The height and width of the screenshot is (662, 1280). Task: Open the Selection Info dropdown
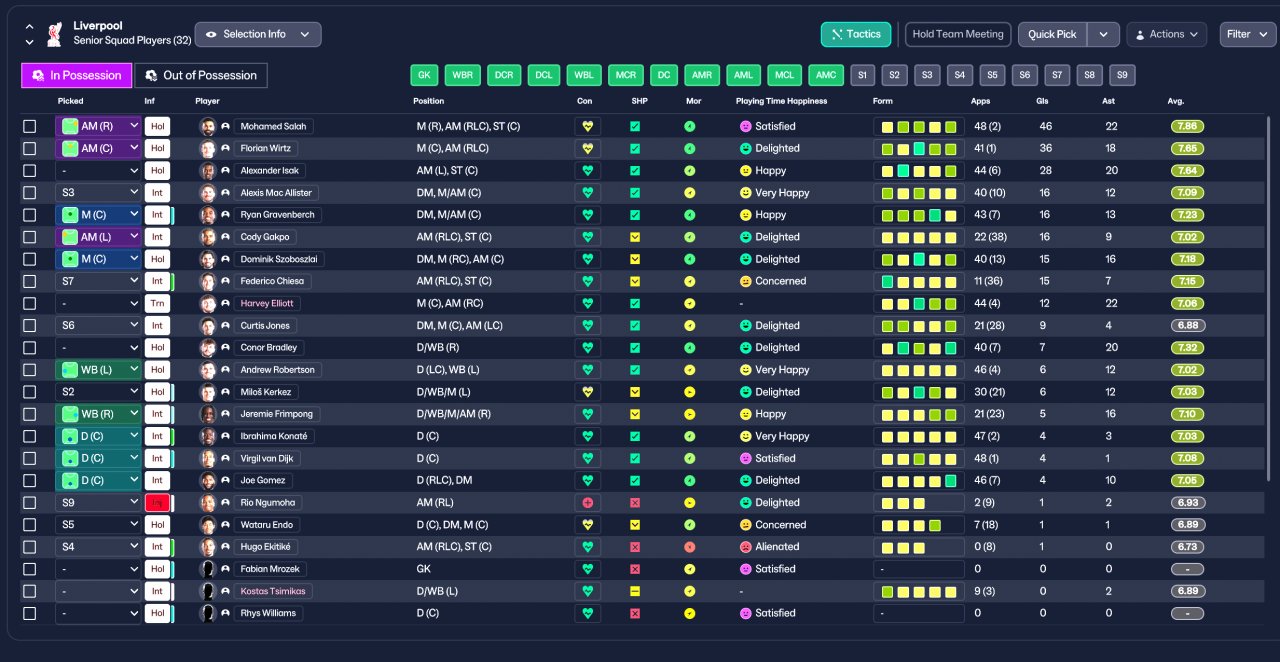tap(258, 34)
